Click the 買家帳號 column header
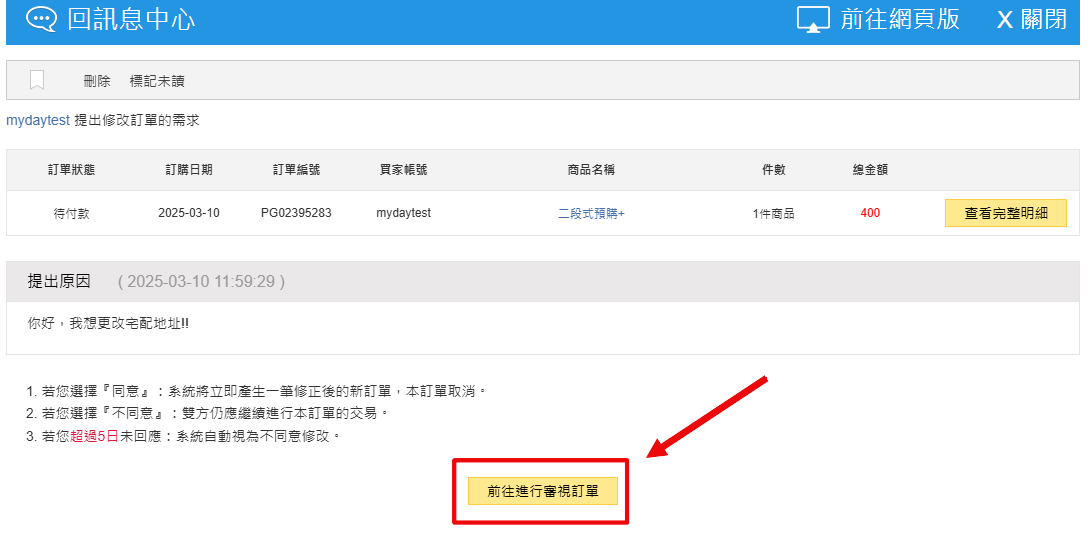The height and width of the screenshot is (538, 1090). [x=403, y=170]
